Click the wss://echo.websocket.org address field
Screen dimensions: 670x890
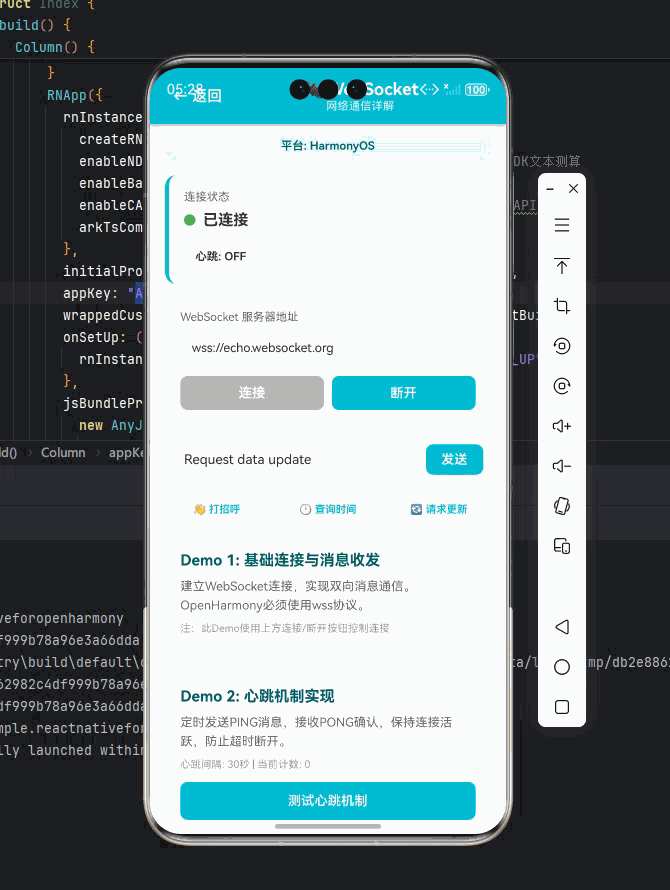pos(328,348)
